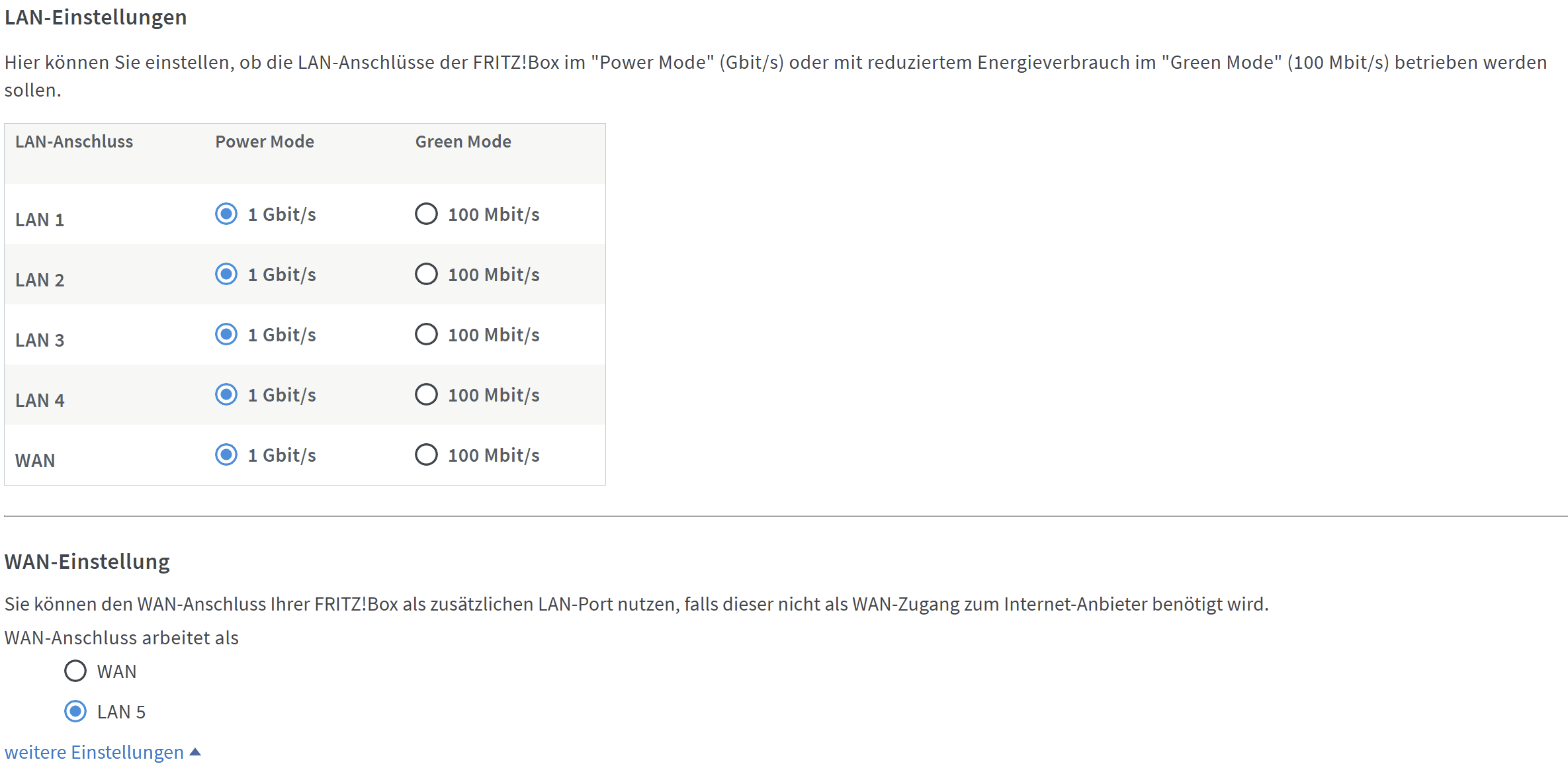This screenshot has height=770, width=1568.
Task: Enable Green Mode for LAN 3
Action: click(x=426, y=335)
